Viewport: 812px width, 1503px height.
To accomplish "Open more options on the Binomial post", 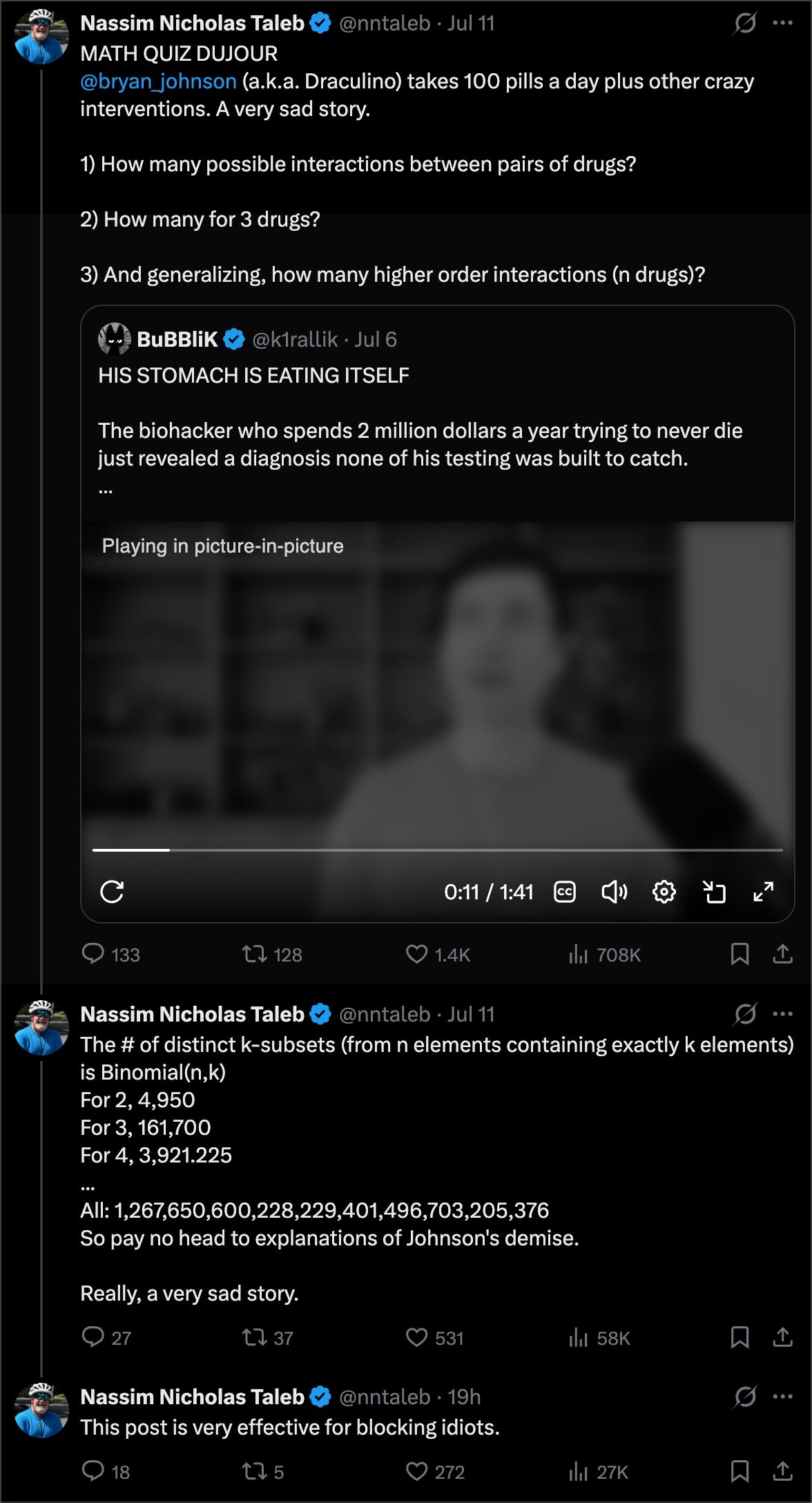I will tap(782, 1014).
